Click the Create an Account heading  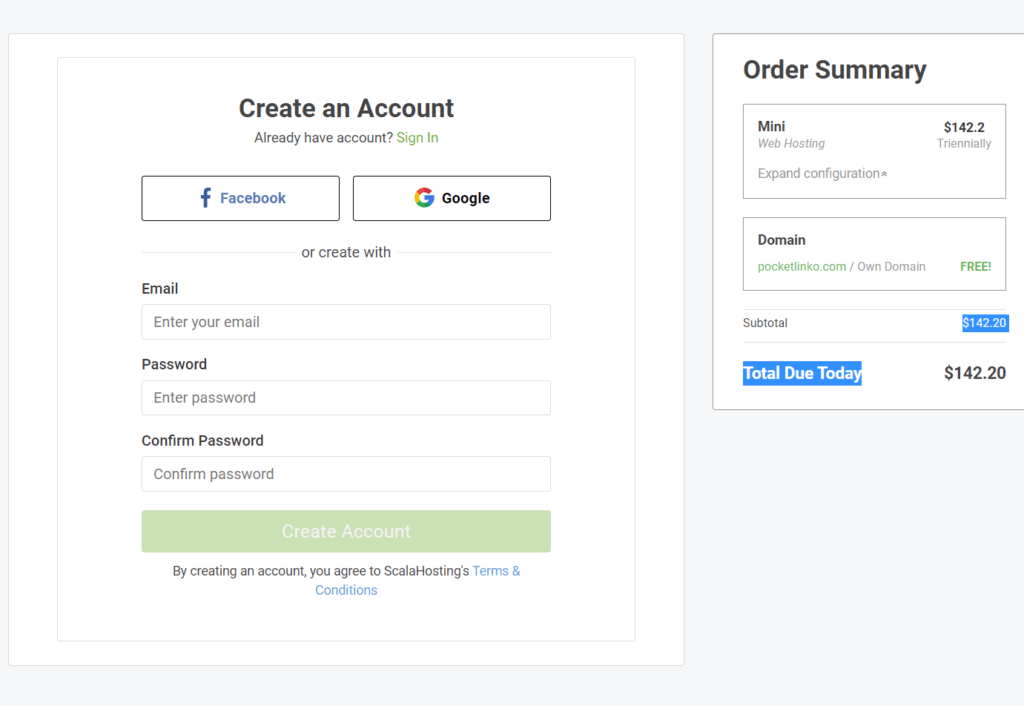[346, 108]
